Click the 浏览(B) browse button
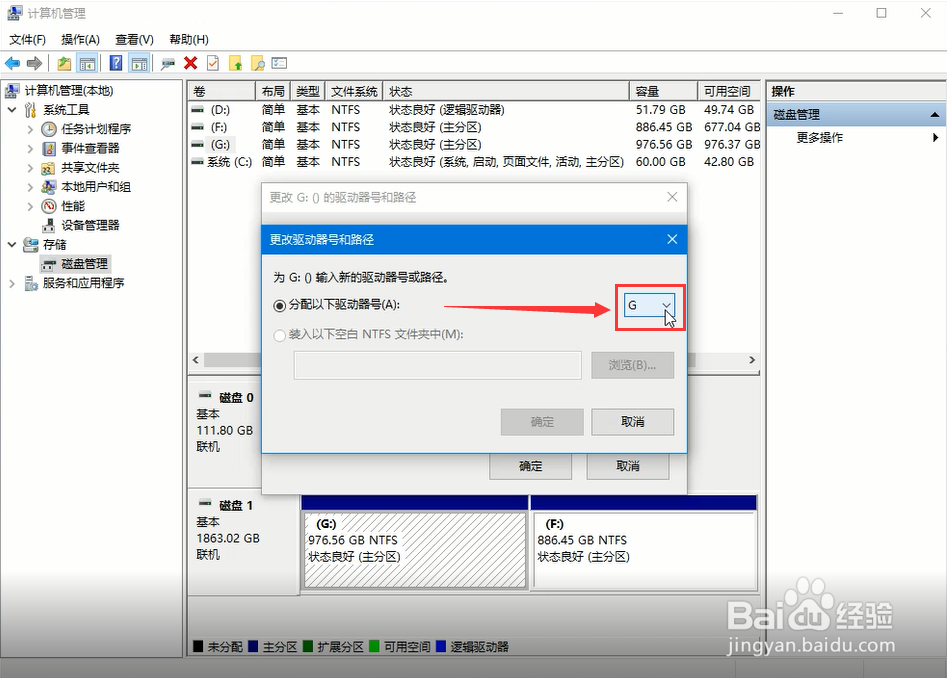Viewport: 947px width, 678px height. [632, 365]
